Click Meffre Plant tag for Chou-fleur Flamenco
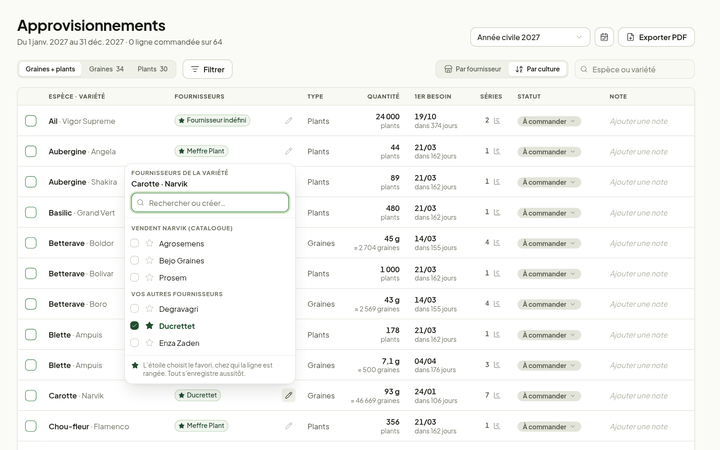 201,426
